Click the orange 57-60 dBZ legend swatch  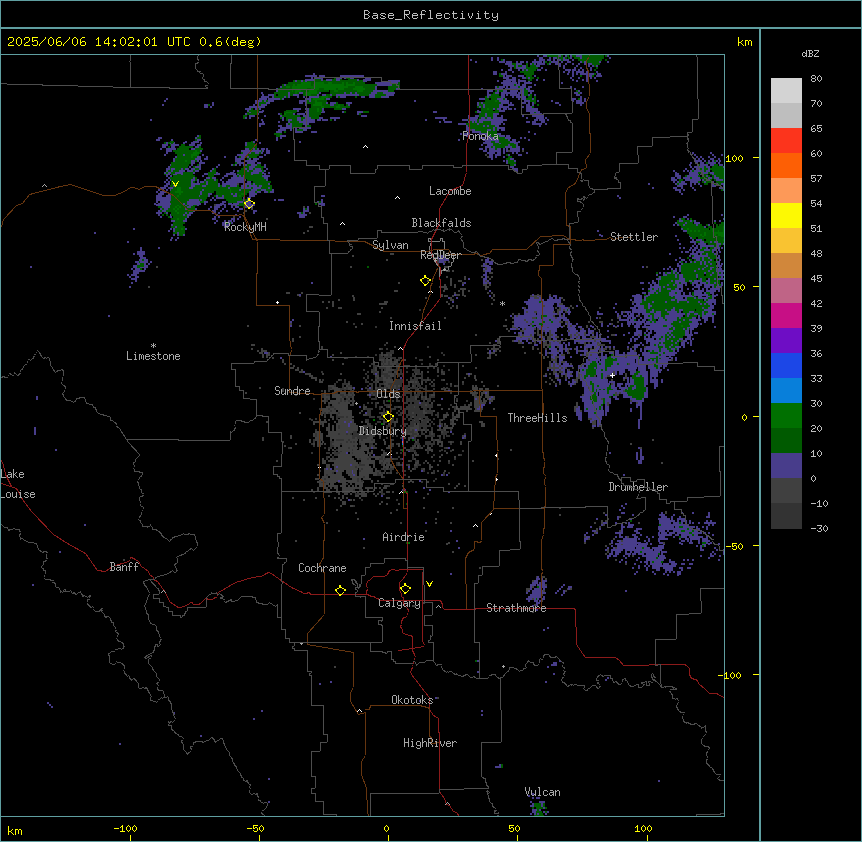click(786, 165)
